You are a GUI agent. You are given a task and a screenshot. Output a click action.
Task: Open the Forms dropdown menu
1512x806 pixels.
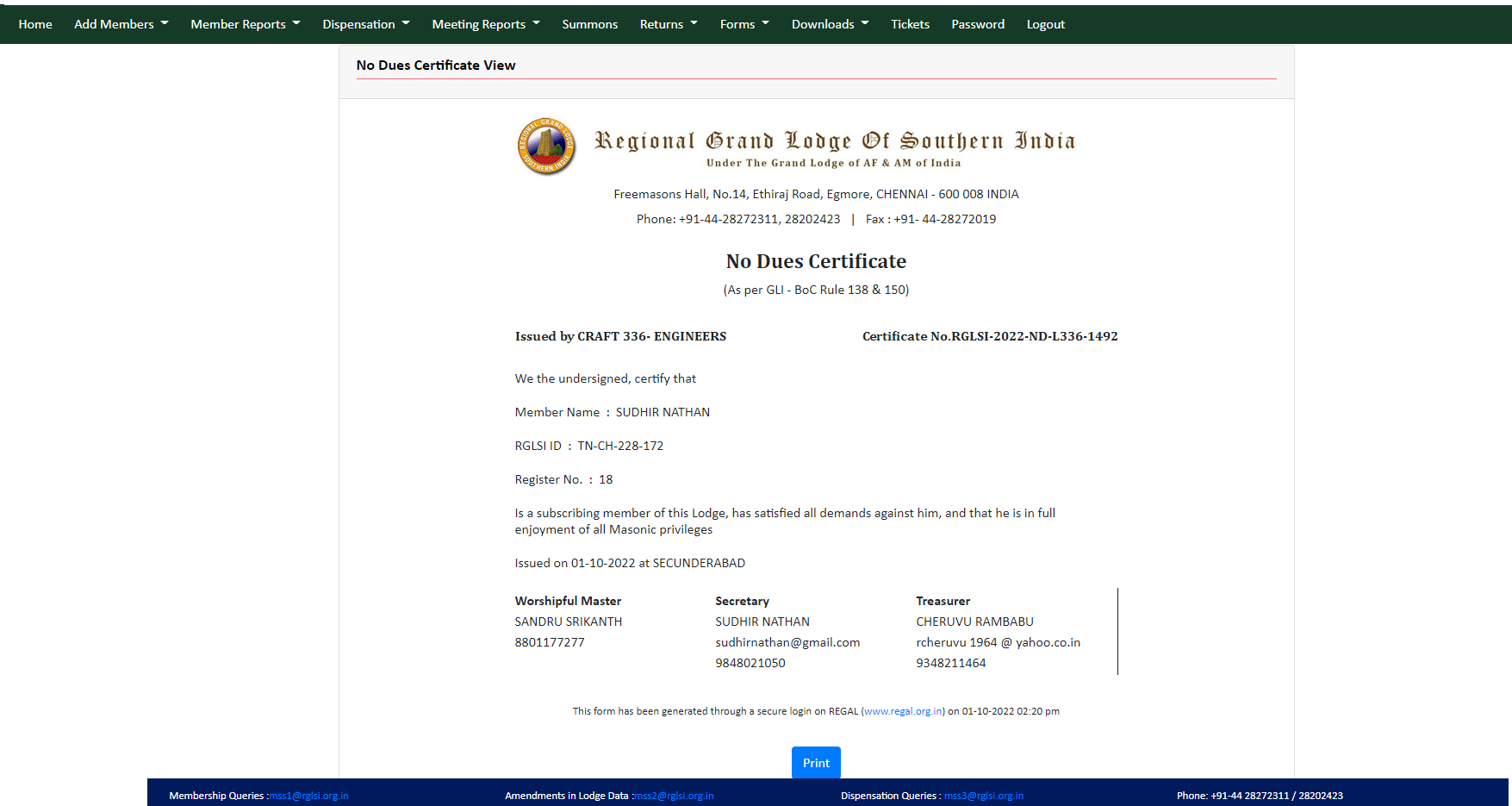coord(744,24)
